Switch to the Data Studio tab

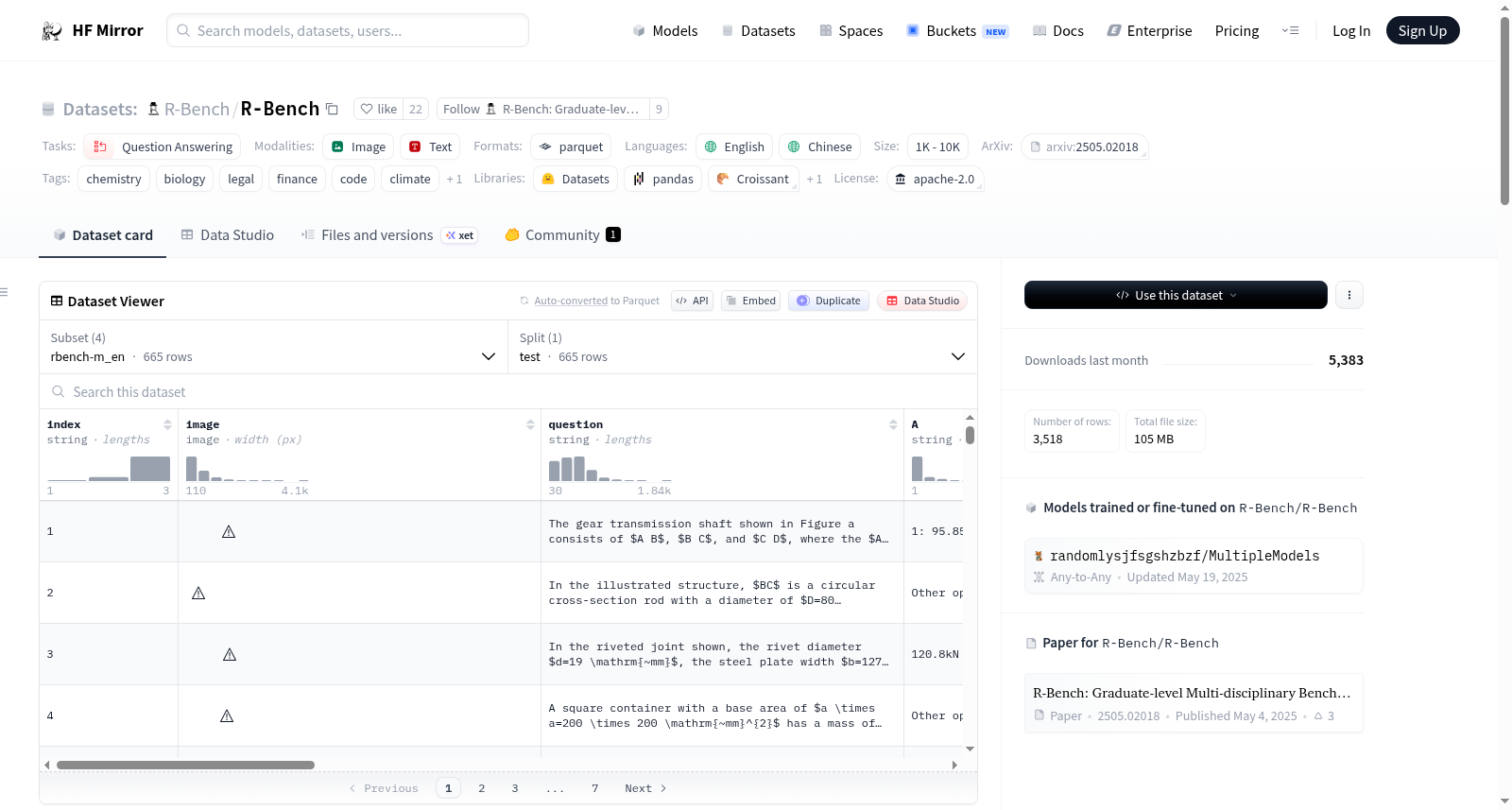click(228, 235)
